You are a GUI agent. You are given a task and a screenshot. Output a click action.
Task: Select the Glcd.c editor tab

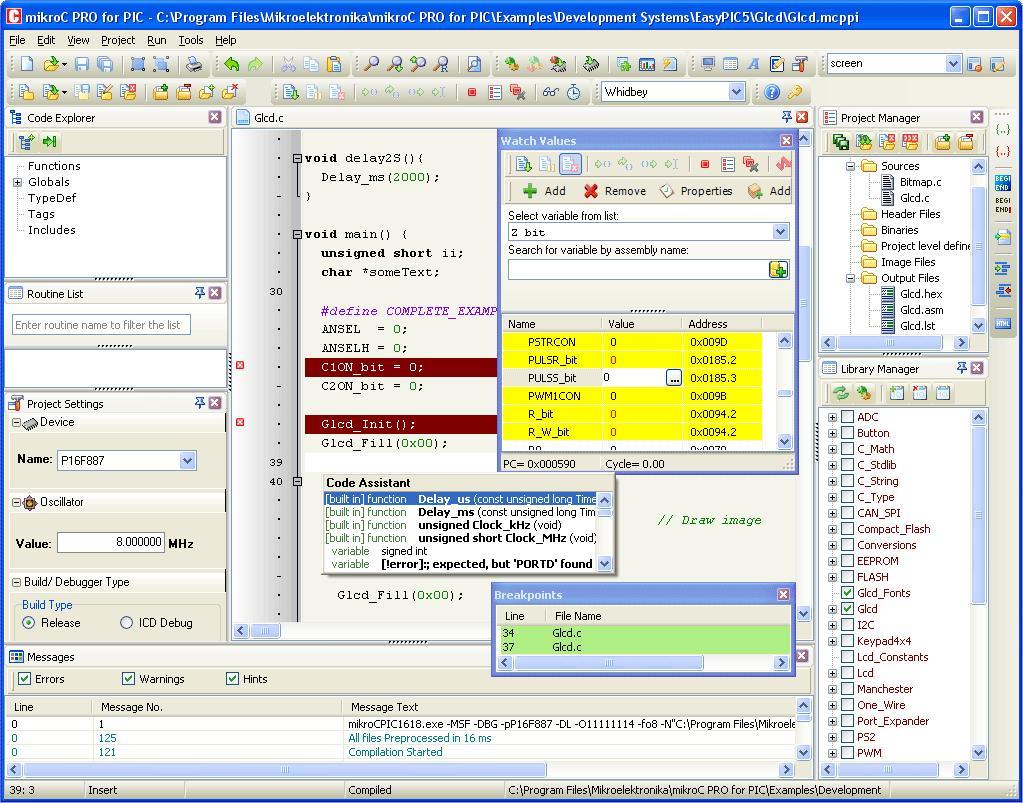(x=265, y=117)
